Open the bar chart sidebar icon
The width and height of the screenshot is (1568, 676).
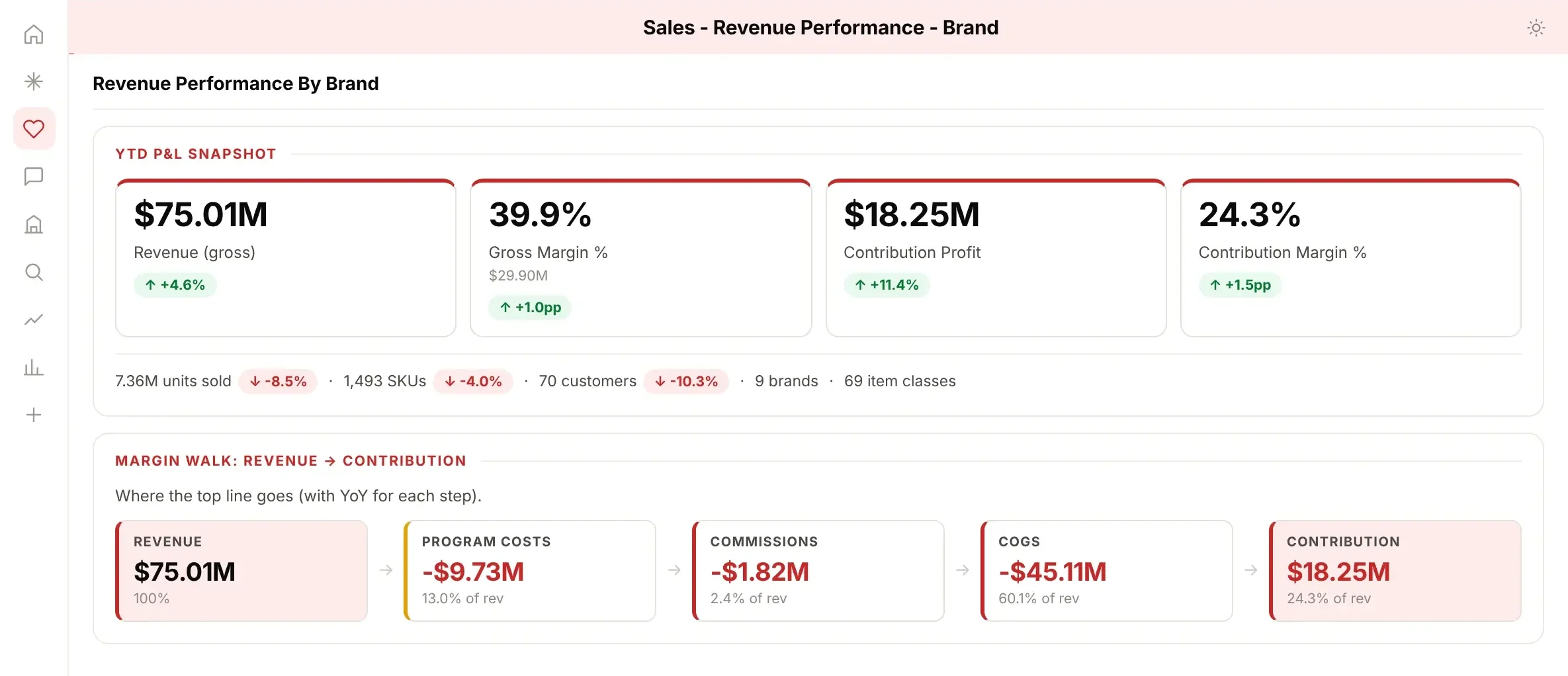pyautogui.click(x=34, y=367)
